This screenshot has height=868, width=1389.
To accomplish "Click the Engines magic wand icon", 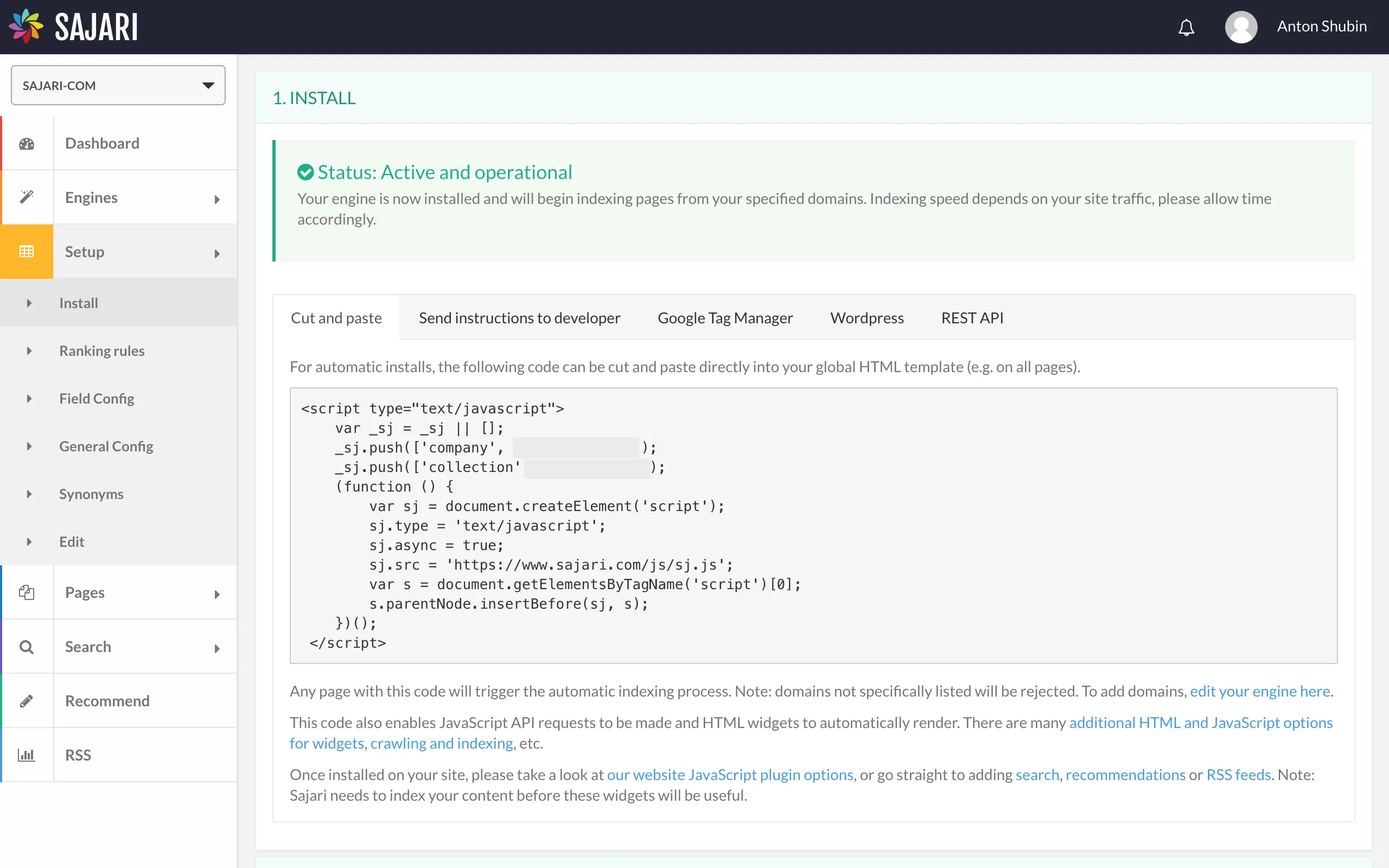I will tap(27, 197).
